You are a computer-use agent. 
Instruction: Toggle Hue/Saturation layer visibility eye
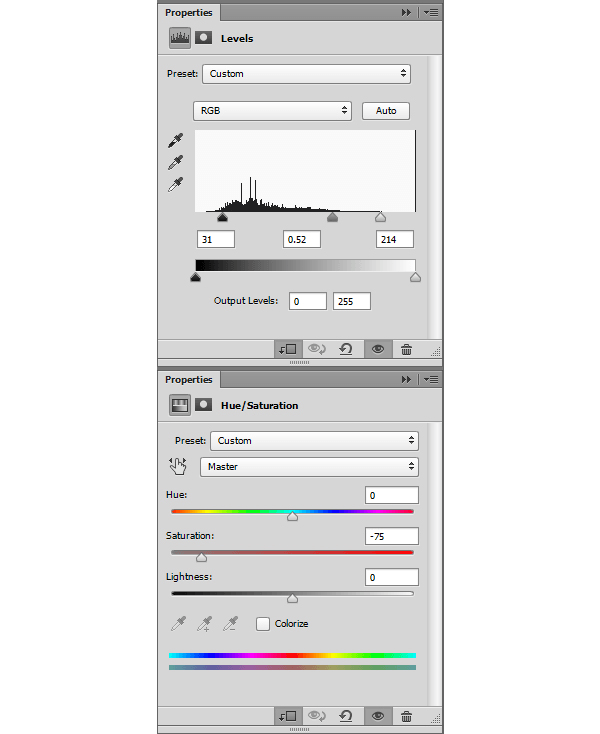378,716
